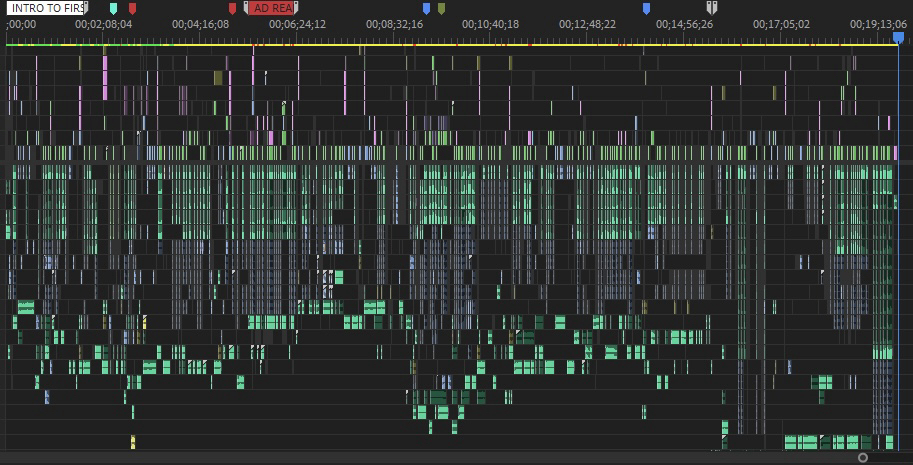The height and width of the screenshot is (465, 913).
Task: Click the blue marker near timecode 00;08;32;16
Action: click(426, 8)
